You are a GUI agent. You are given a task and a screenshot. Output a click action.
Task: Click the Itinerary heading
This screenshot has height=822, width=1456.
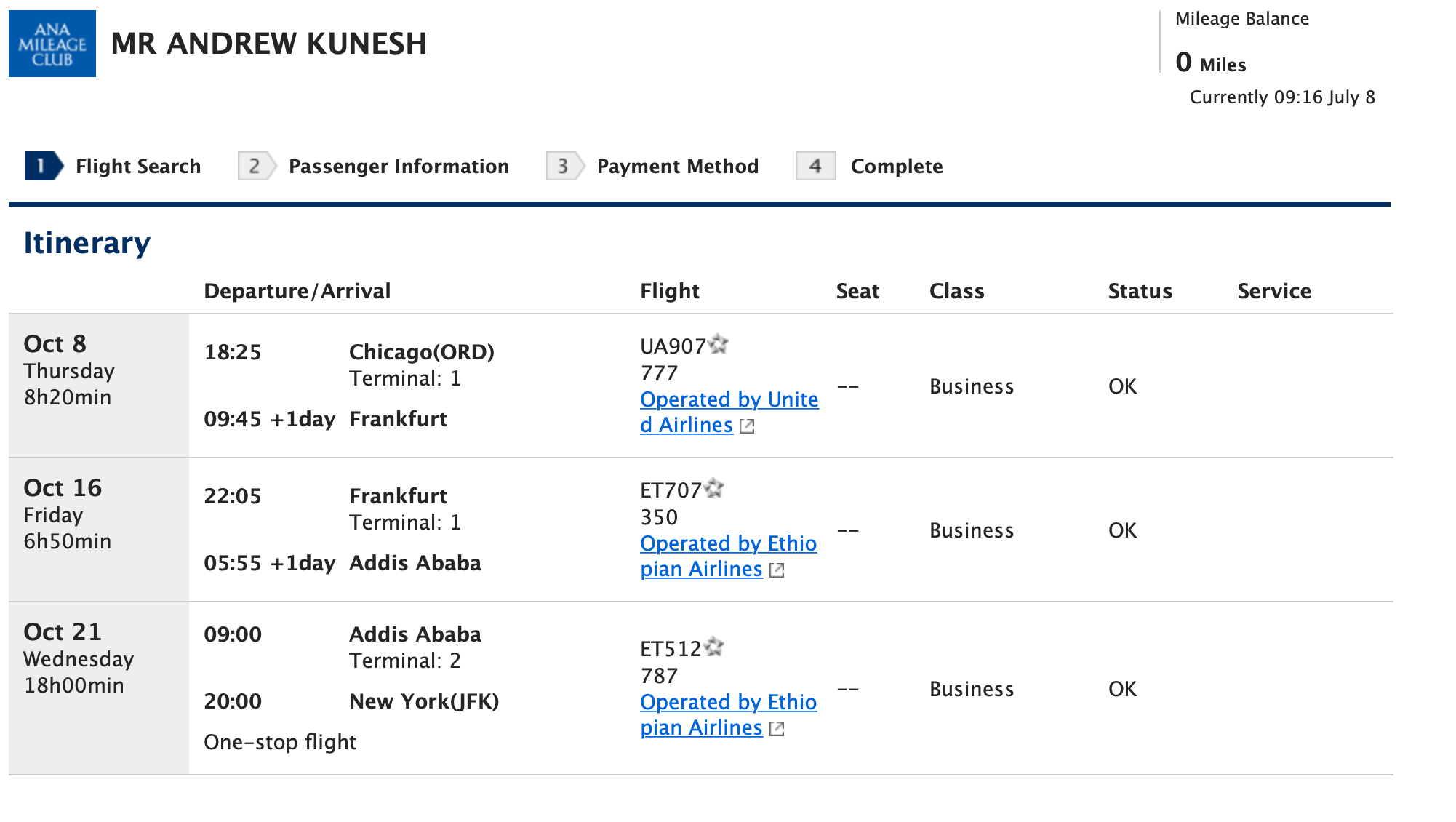point(86,243)
